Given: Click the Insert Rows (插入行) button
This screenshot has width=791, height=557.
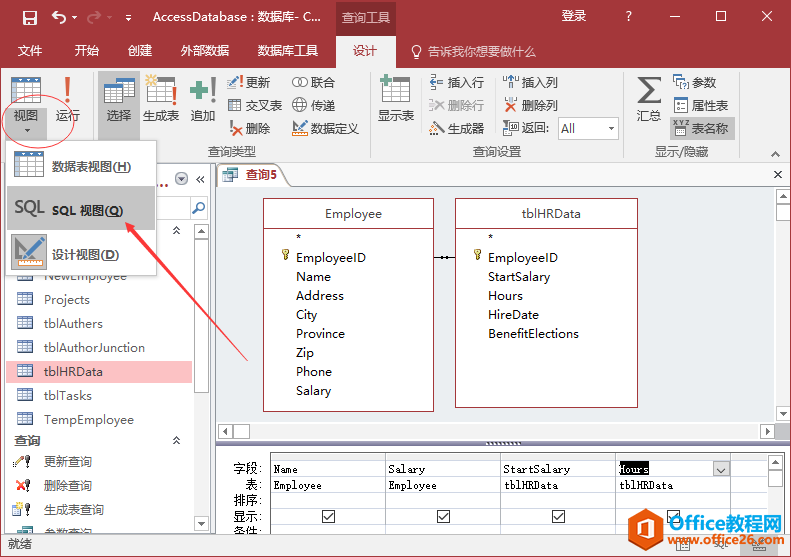Looking at the screenshot, I should pyautogui.click(x=457, y=83).
